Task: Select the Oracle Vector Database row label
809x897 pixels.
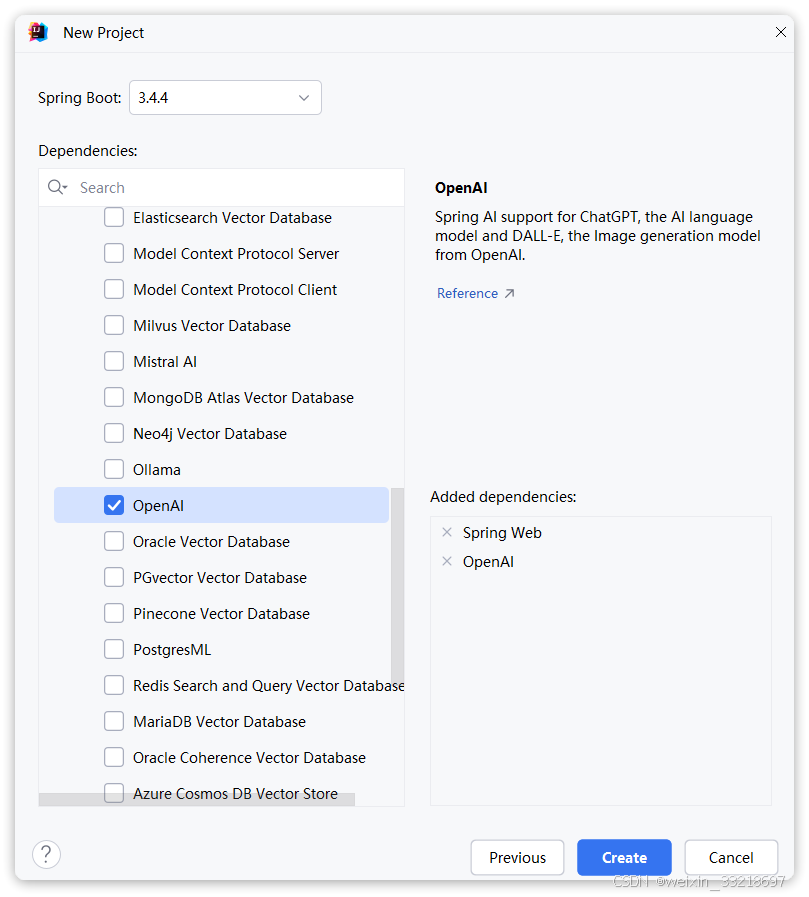Action: [211, 542]
